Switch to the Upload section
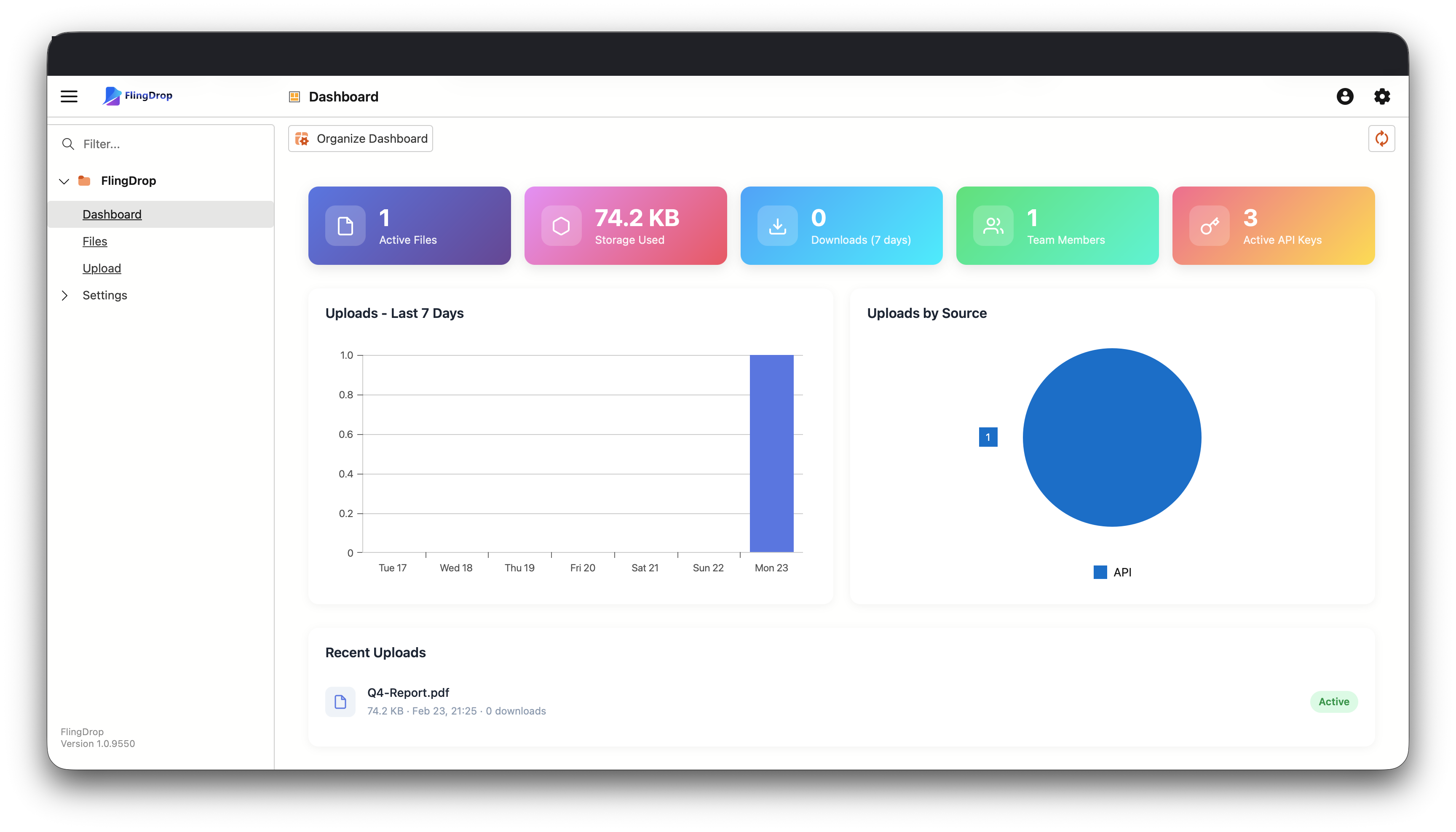The width and height of the screenshot is (1456, 832). pos(102,268)
